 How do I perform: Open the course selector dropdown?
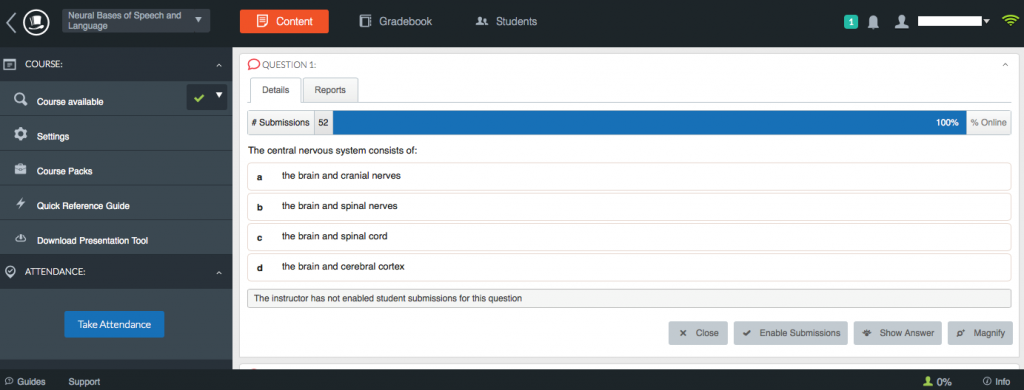(x=136, y=20)
